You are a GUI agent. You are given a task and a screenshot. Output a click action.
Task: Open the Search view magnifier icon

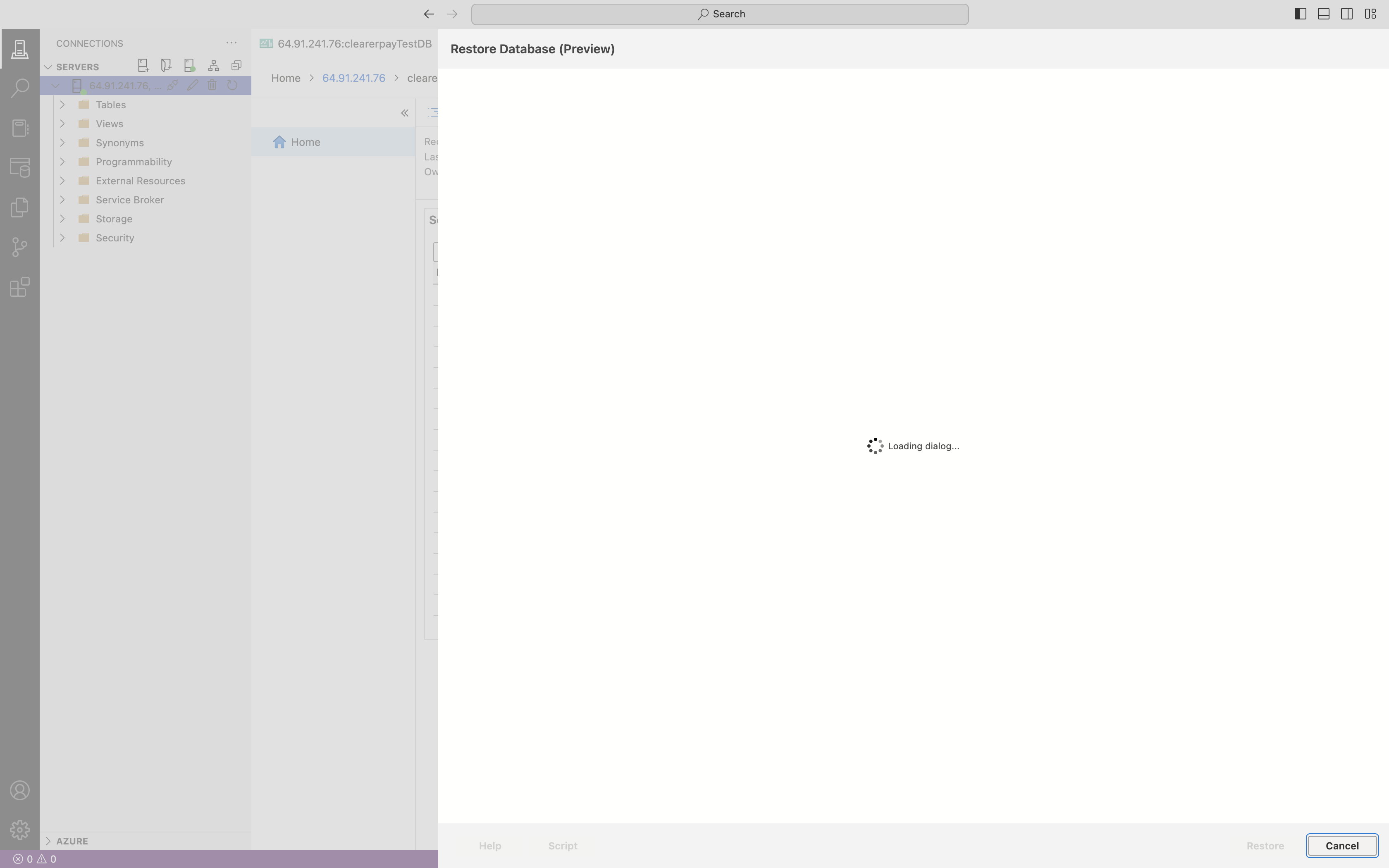click(x=19, y=88)
